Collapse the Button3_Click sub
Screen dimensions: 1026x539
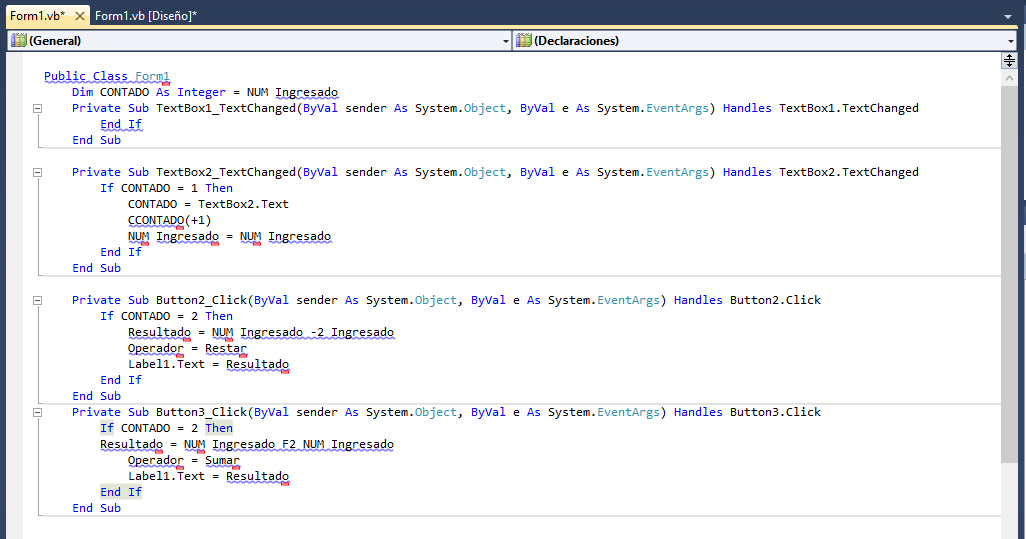coord(37,412)
